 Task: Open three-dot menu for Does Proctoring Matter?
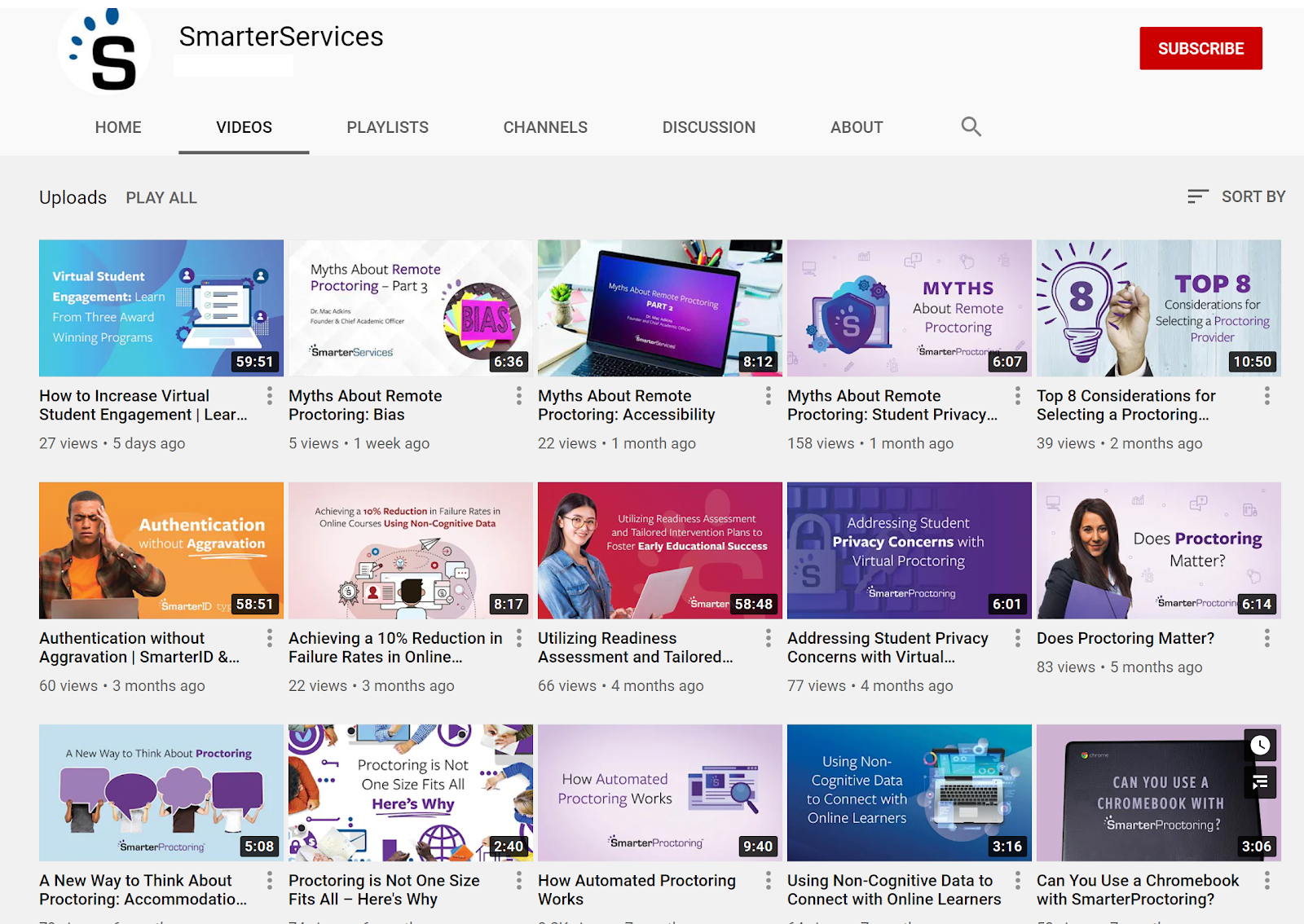click(1267, 639)
